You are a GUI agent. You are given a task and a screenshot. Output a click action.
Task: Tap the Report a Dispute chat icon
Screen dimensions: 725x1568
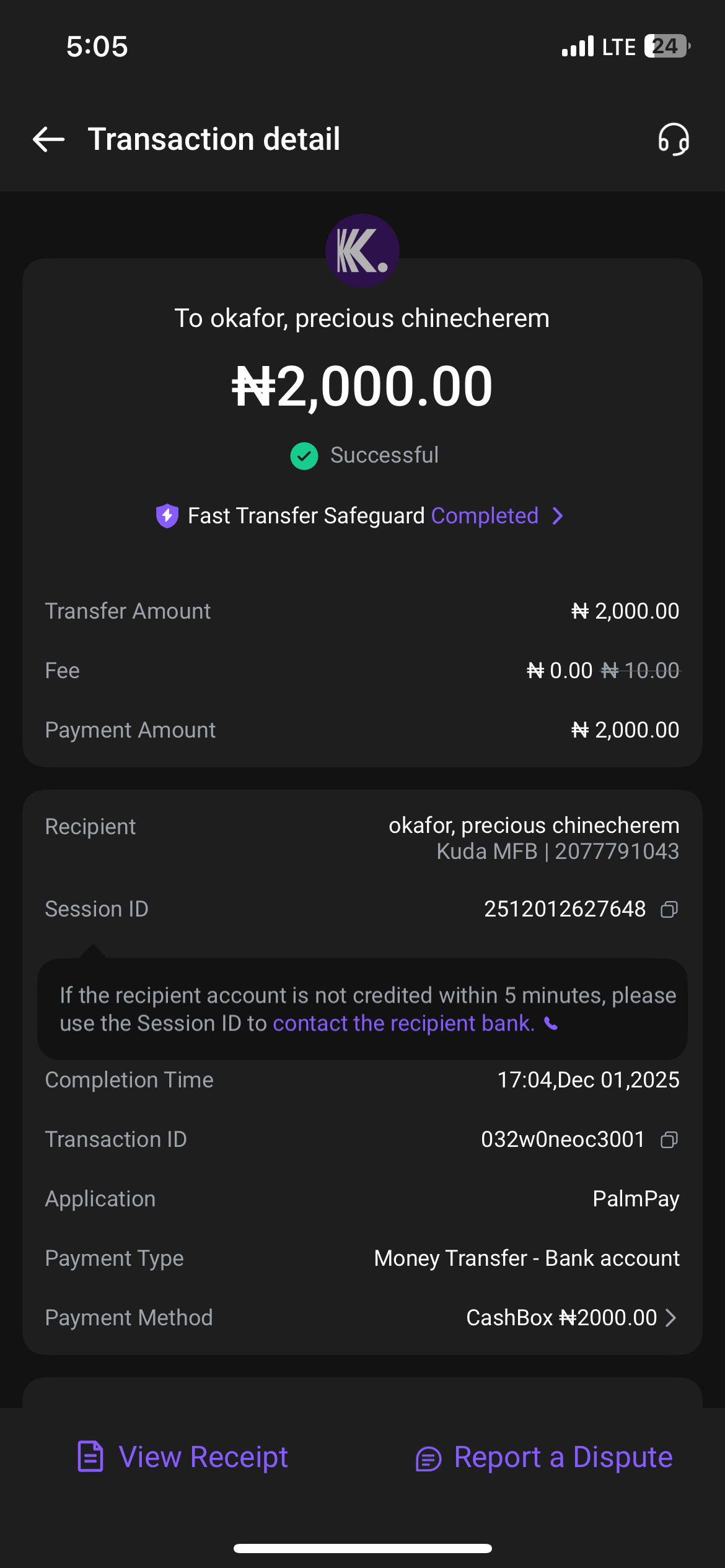tap(428, 1458)
